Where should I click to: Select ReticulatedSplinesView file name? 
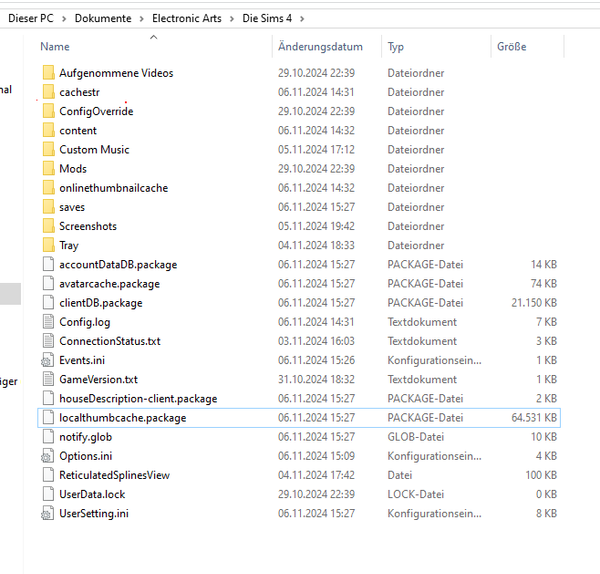pos(114,475)
